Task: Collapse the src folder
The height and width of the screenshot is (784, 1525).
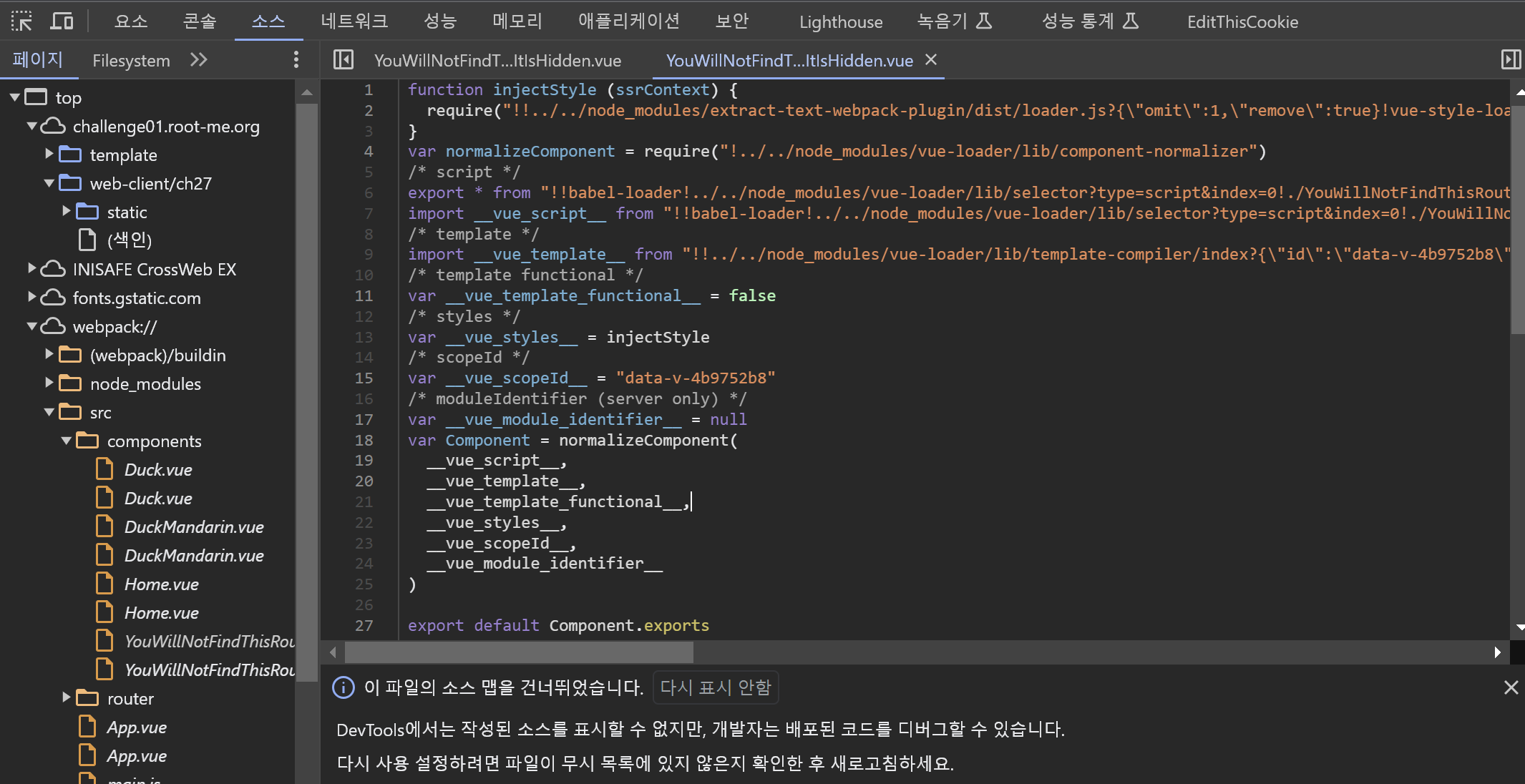Action: (x=49, y=412)
